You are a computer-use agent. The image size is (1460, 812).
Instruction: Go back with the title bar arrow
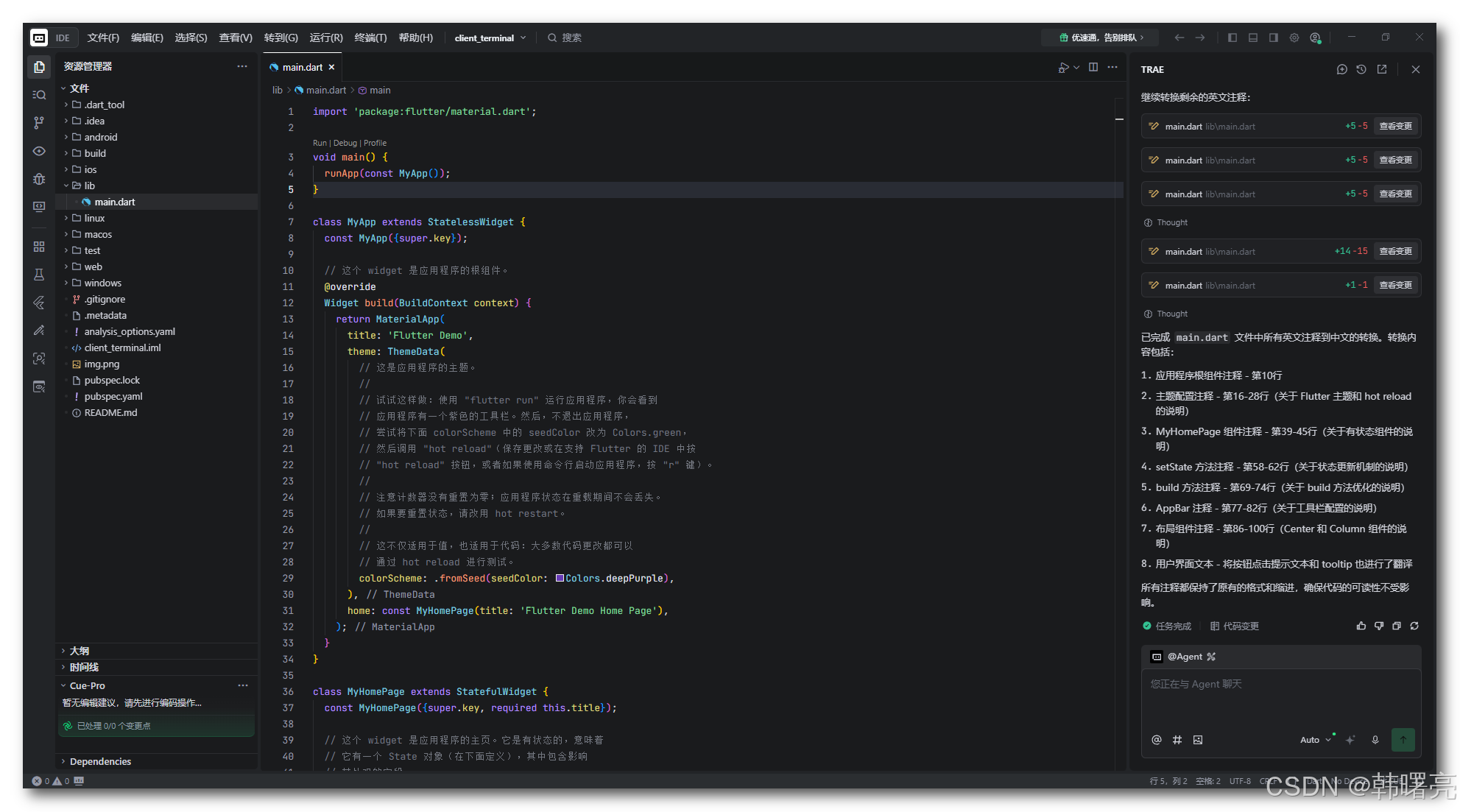click(x=1179, y=38)
